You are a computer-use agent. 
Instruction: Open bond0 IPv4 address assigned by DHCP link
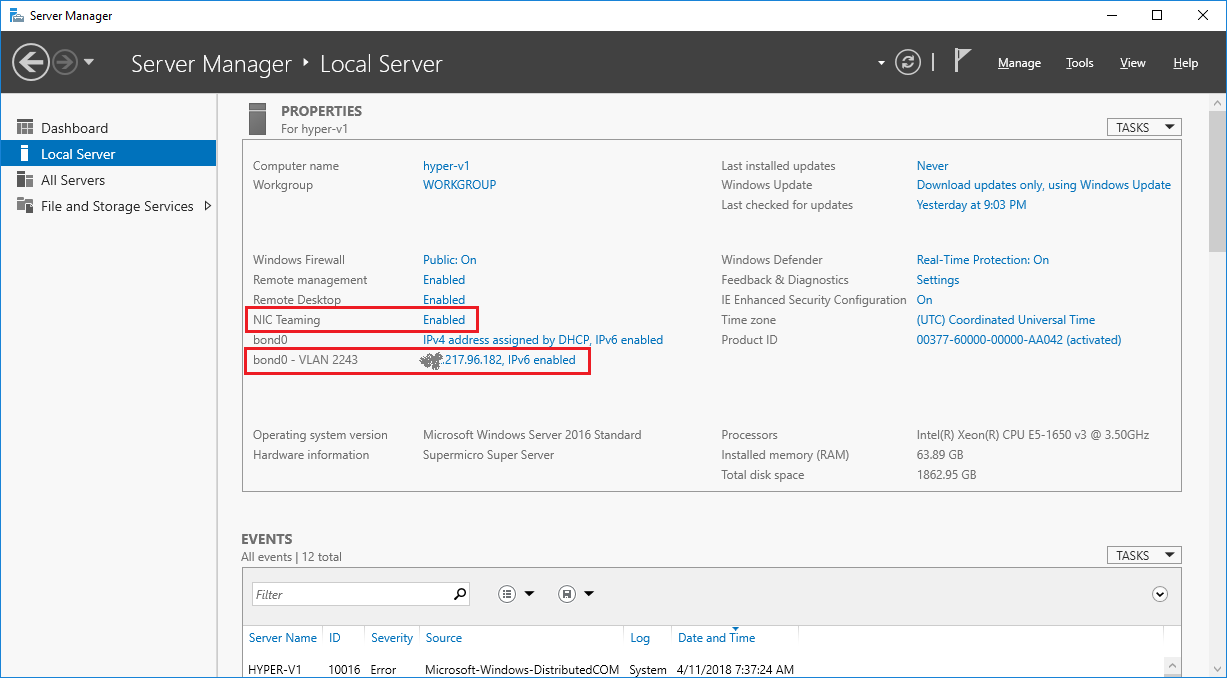pos(543,340)
